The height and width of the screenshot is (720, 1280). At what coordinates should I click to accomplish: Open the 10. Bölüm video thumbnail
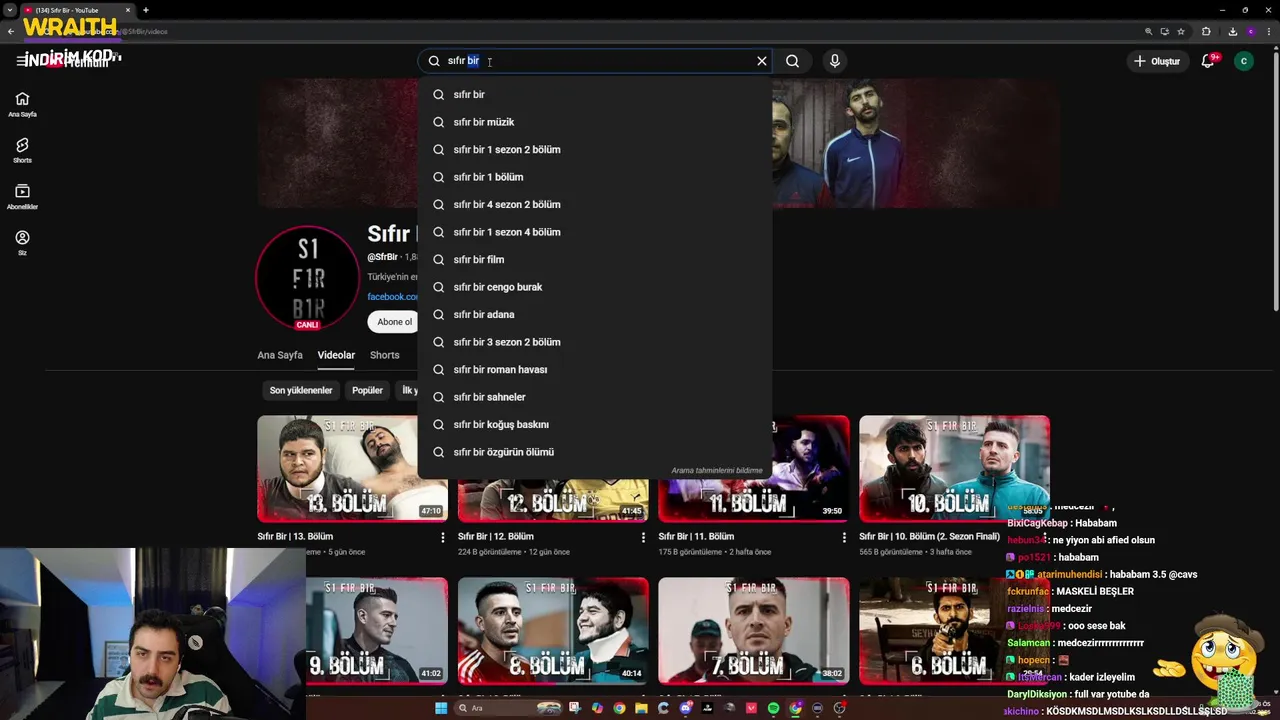954,468
